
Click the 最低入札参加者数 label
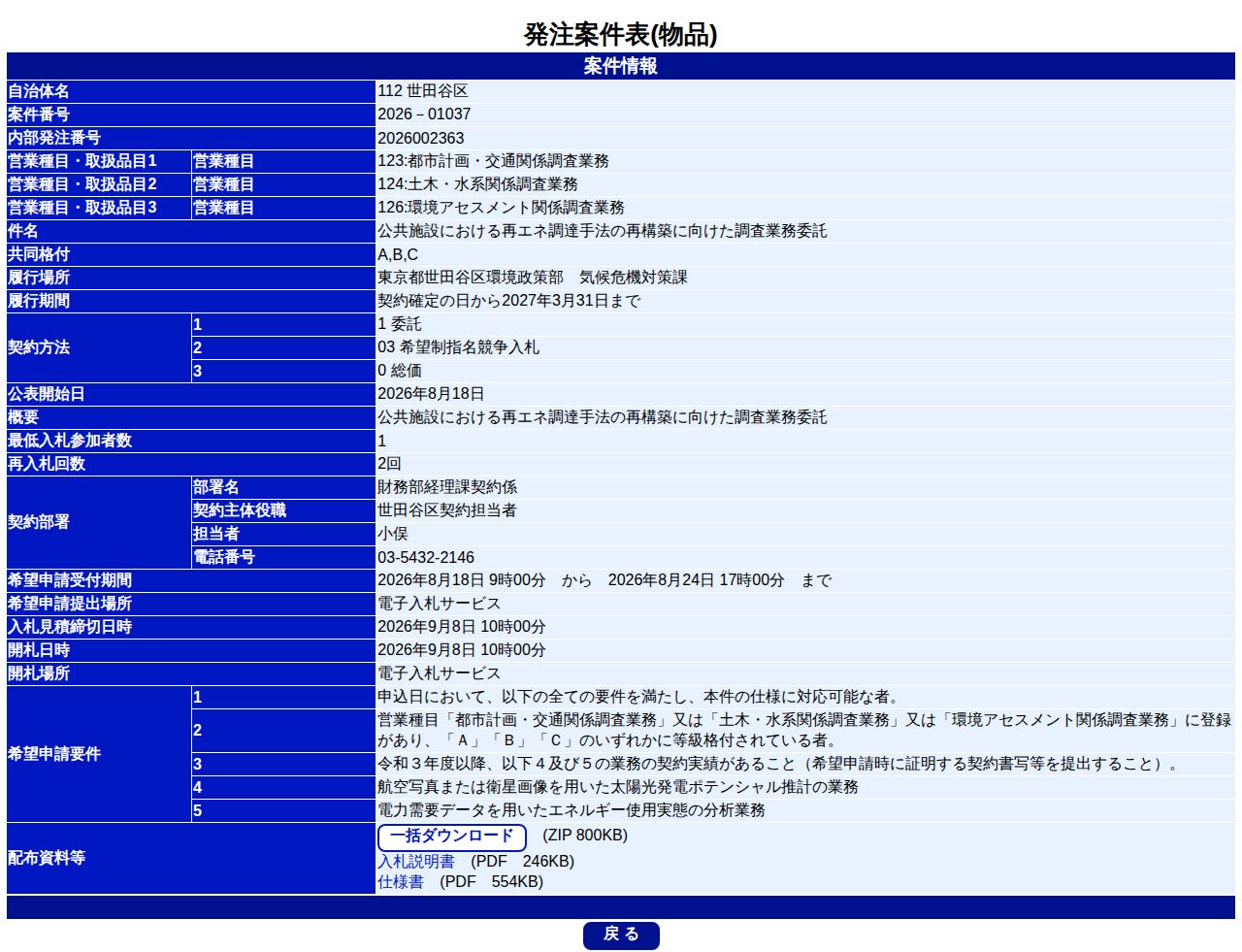pos(70,441)
